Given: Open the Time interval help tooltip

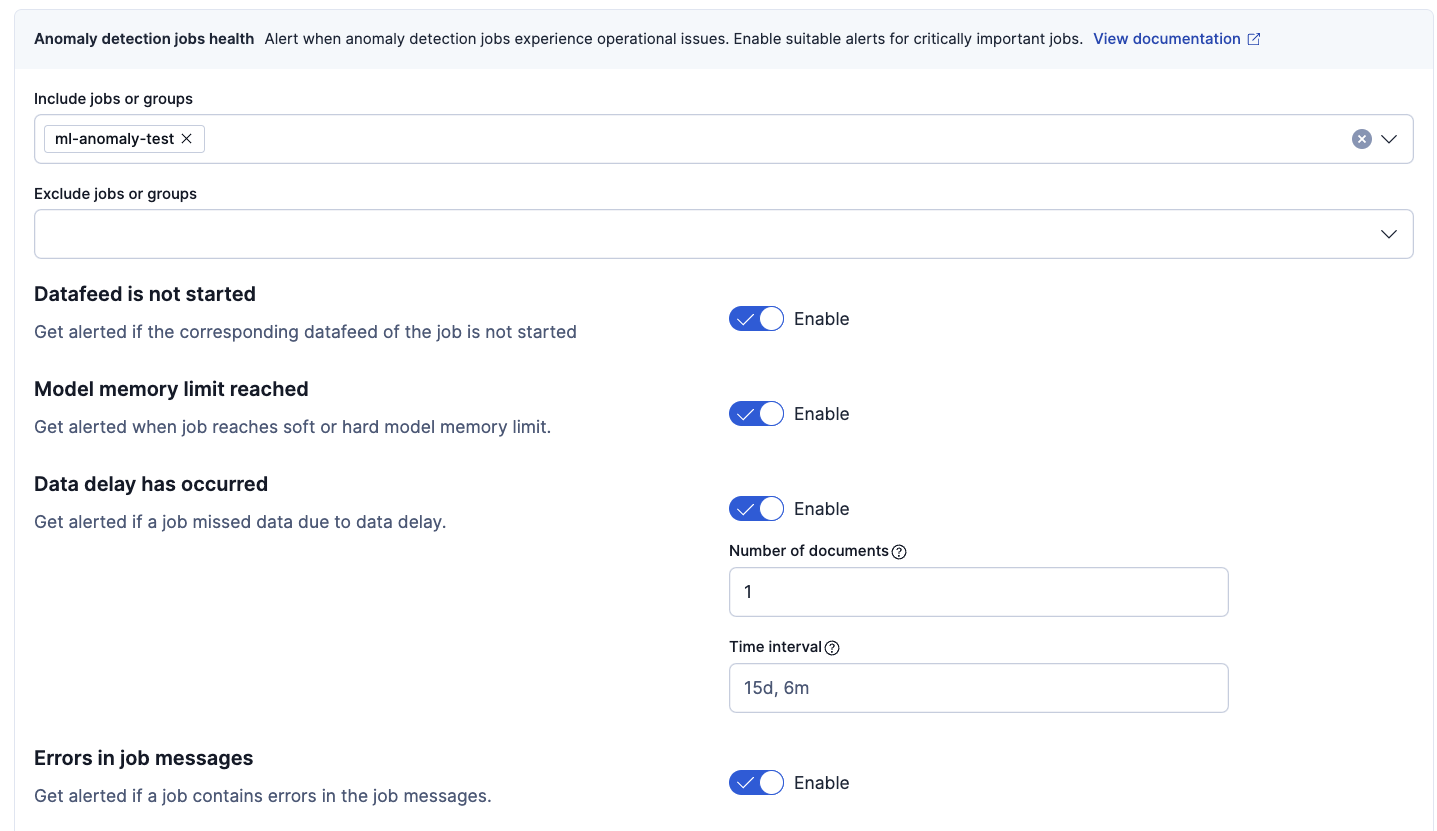Looking at the screenshot, I should 832,648.
